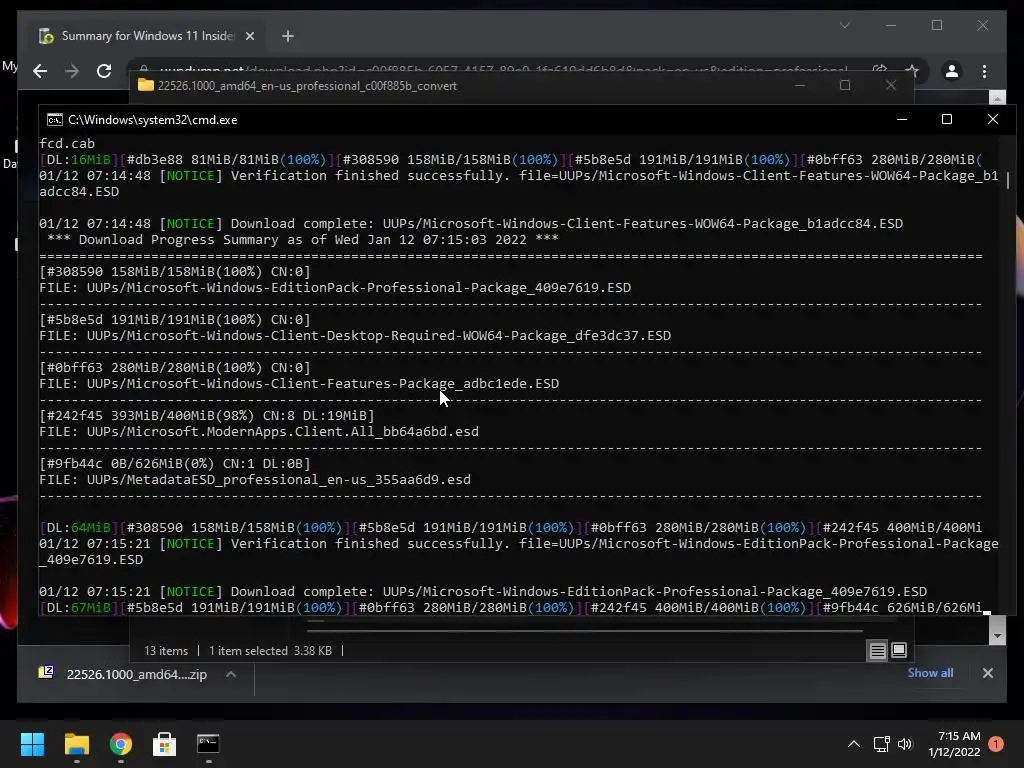The height and width of the screenshot is (768, 1024).
Task: Click page scrollbar down arrow in Chrome
Action: 997,635
